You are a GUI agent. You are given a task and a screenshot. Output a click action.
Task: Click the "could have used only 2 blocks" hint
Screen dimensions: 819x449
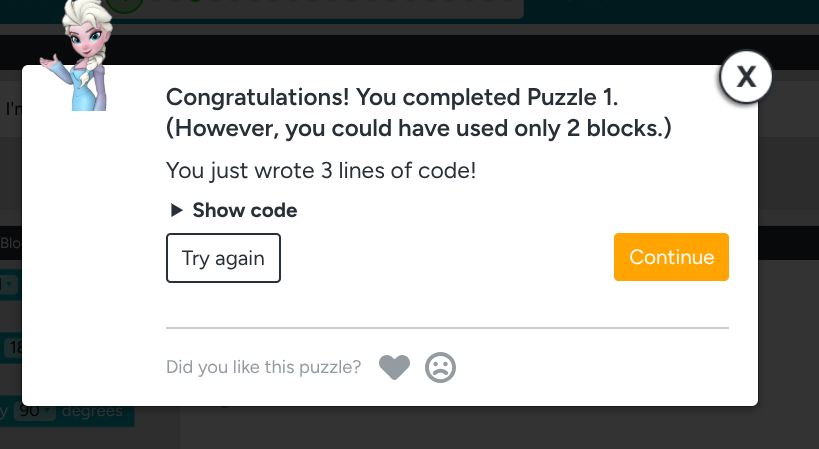point(418,129)
